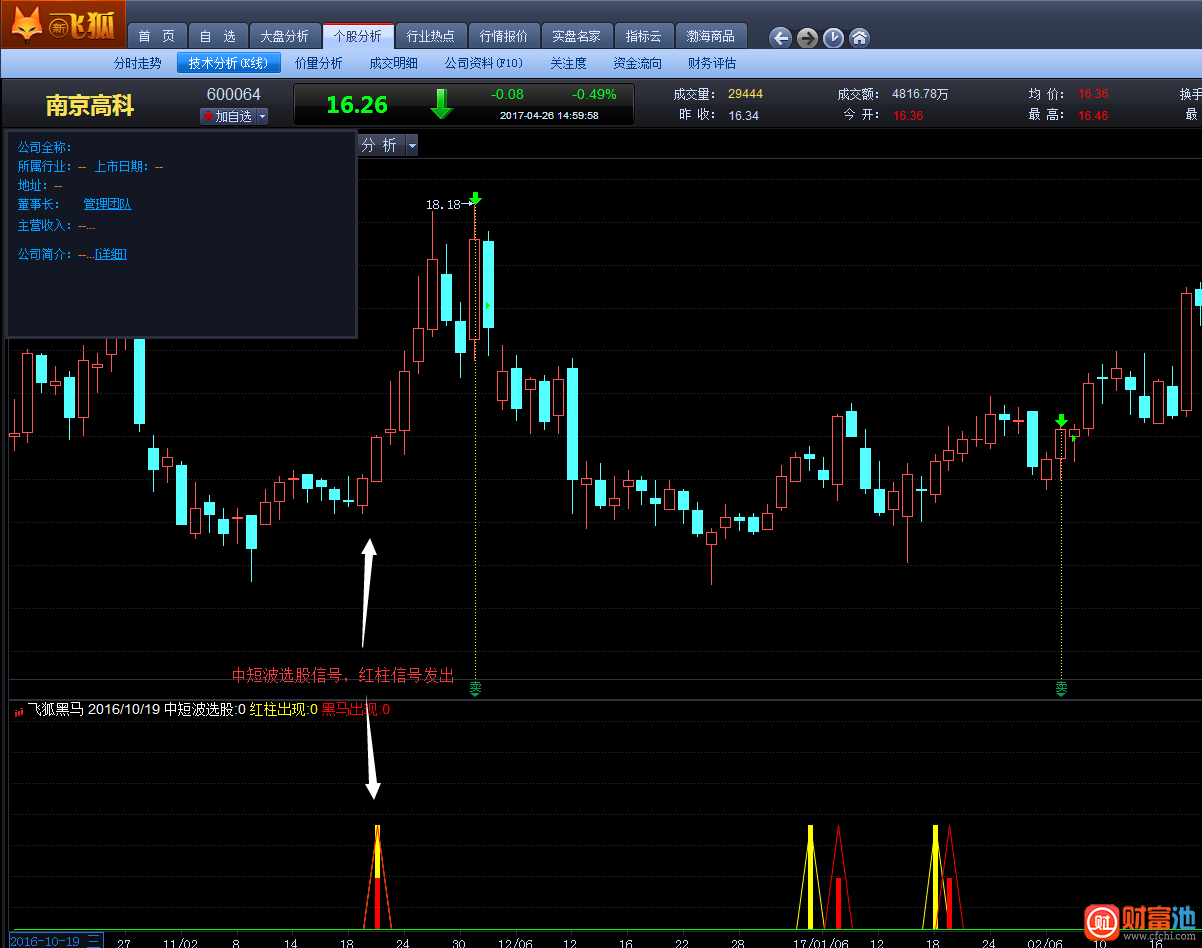Click the 昨收 value 16.34

coord(743,115)
